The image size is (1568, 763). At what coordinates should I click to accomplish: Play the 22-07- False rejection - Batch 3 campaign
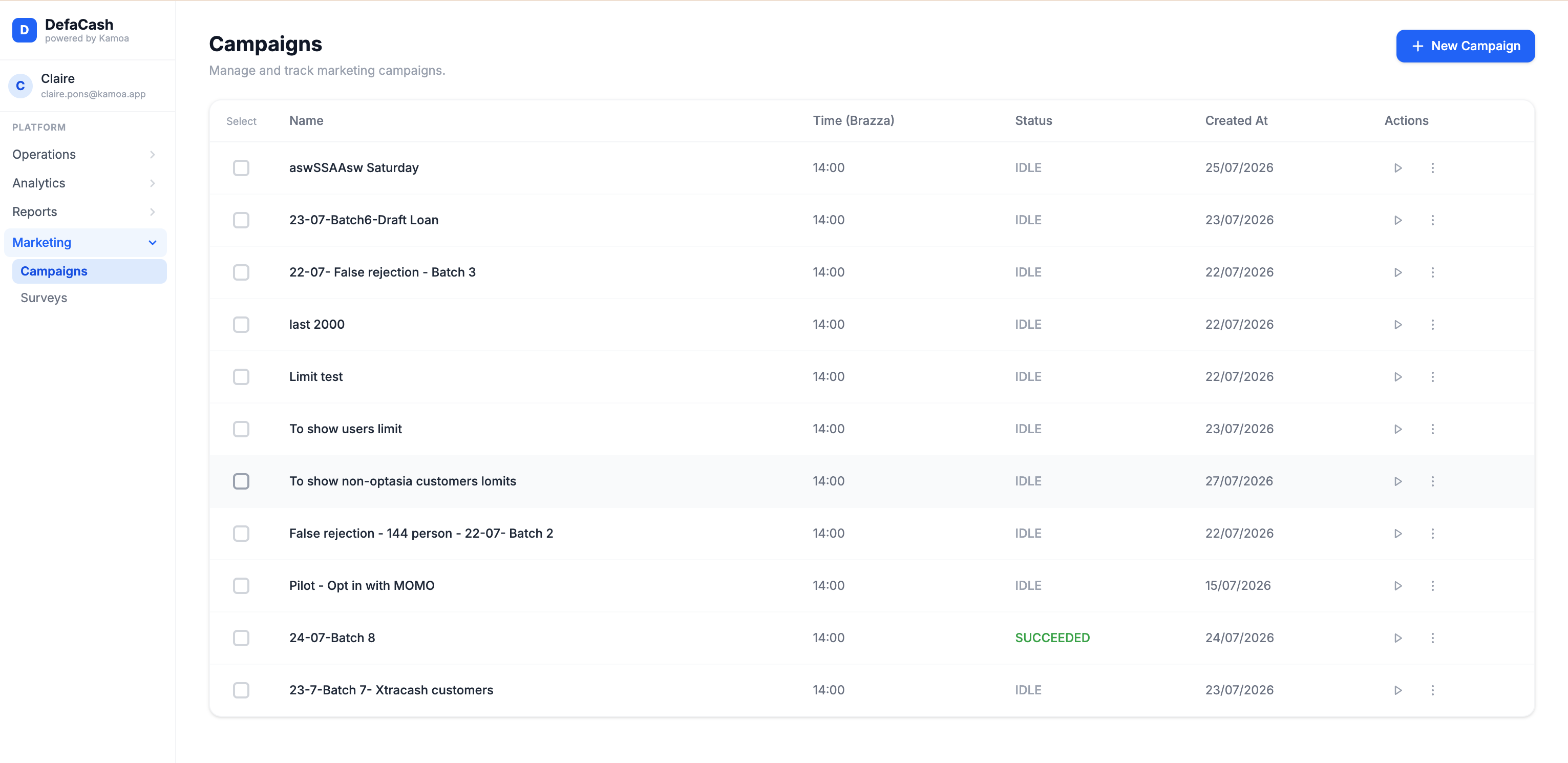click(x=1397, y=272)
